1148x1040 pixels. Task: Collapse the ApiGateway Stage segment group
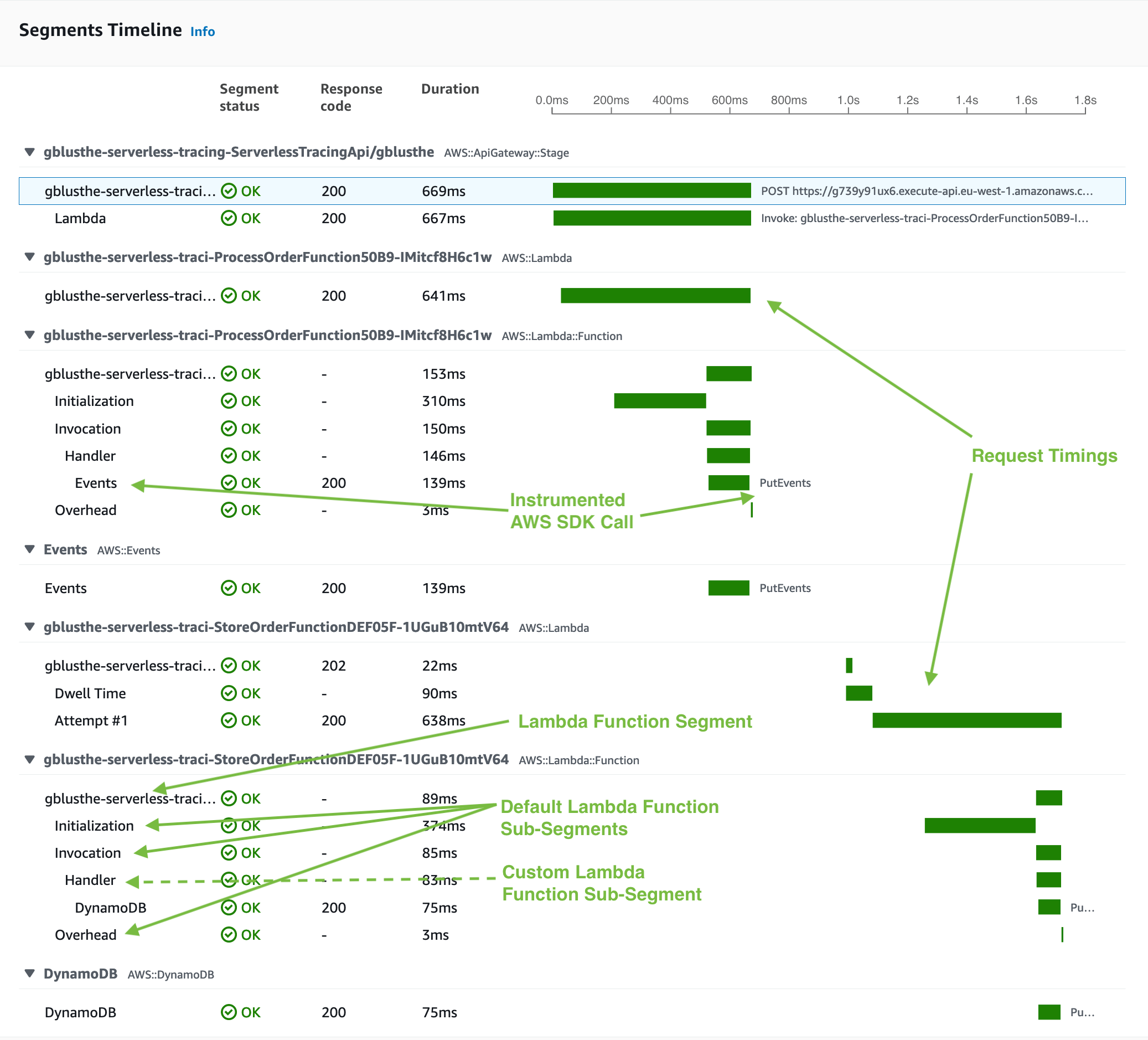[29, 153]
